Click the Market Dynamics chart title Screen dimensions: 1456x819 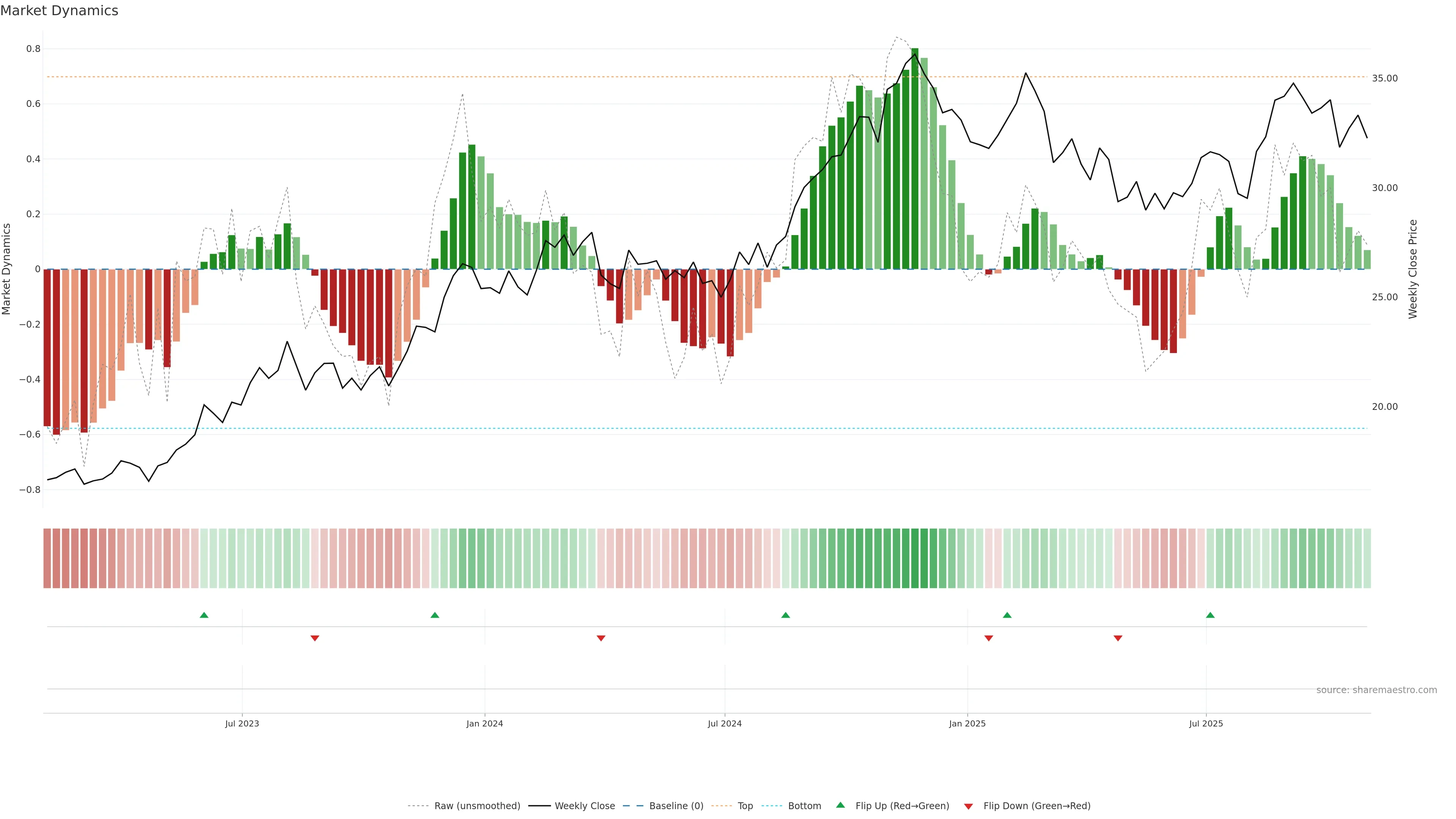point(60,11)
